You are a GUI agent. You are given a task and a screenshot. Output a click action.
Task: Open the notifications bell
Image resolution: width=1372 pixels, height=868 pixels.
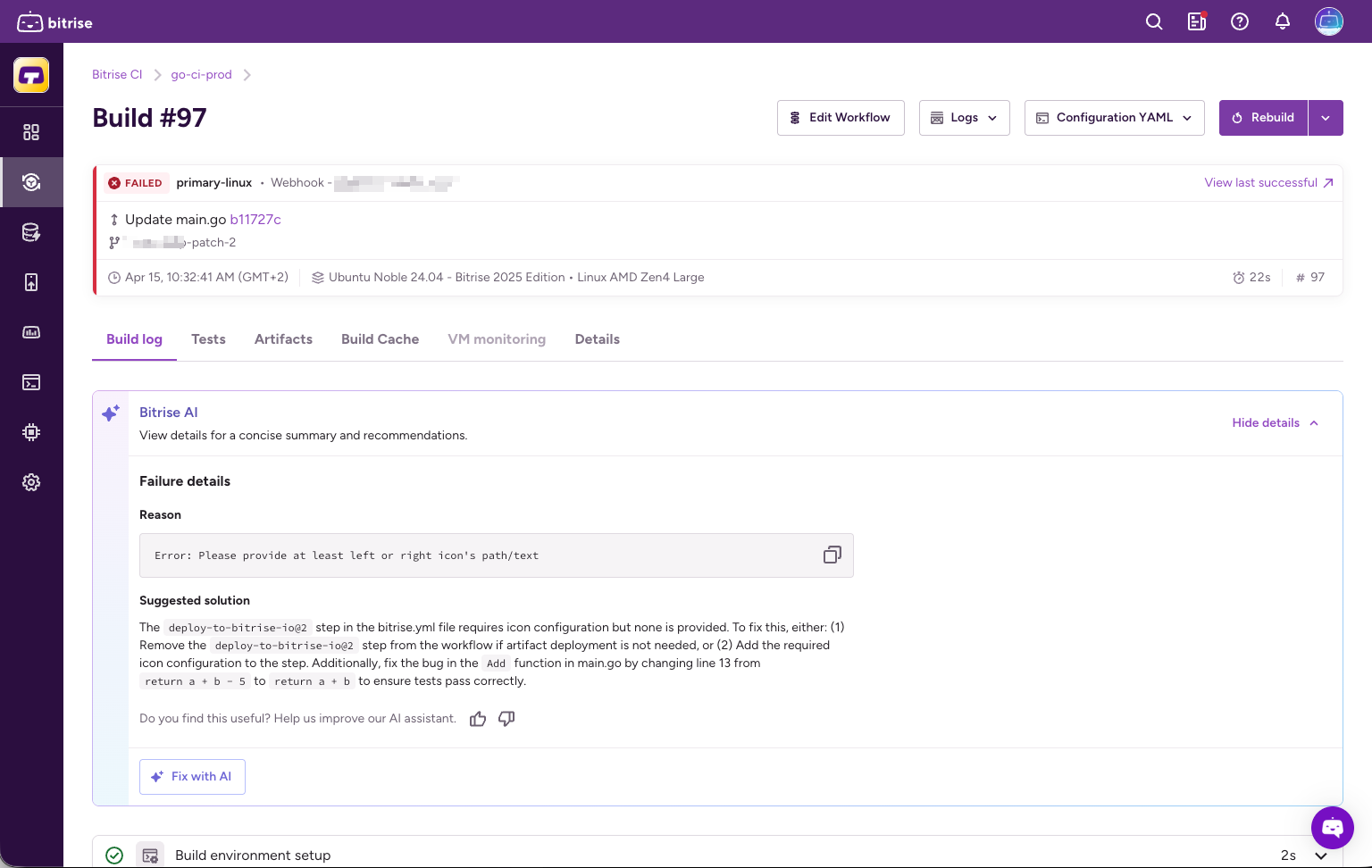[x=1283, y=21]
